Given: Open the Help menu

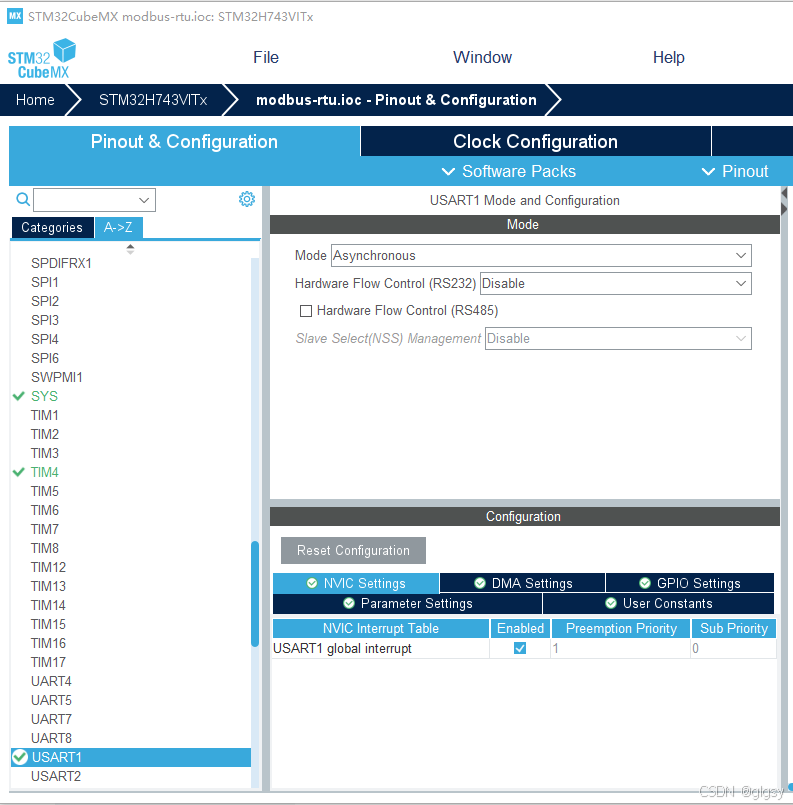Looking at the screenshot, I should click(x=668, y=58).
